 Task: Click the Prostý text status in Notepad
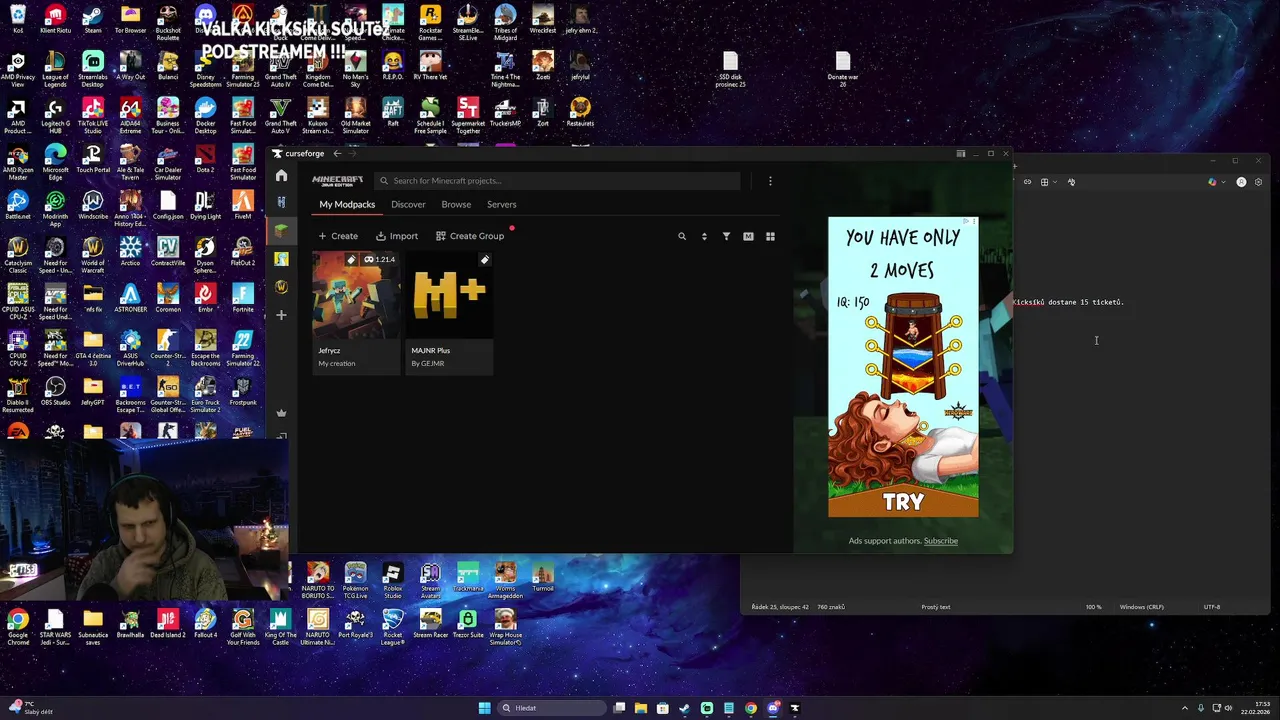point(936,607)
